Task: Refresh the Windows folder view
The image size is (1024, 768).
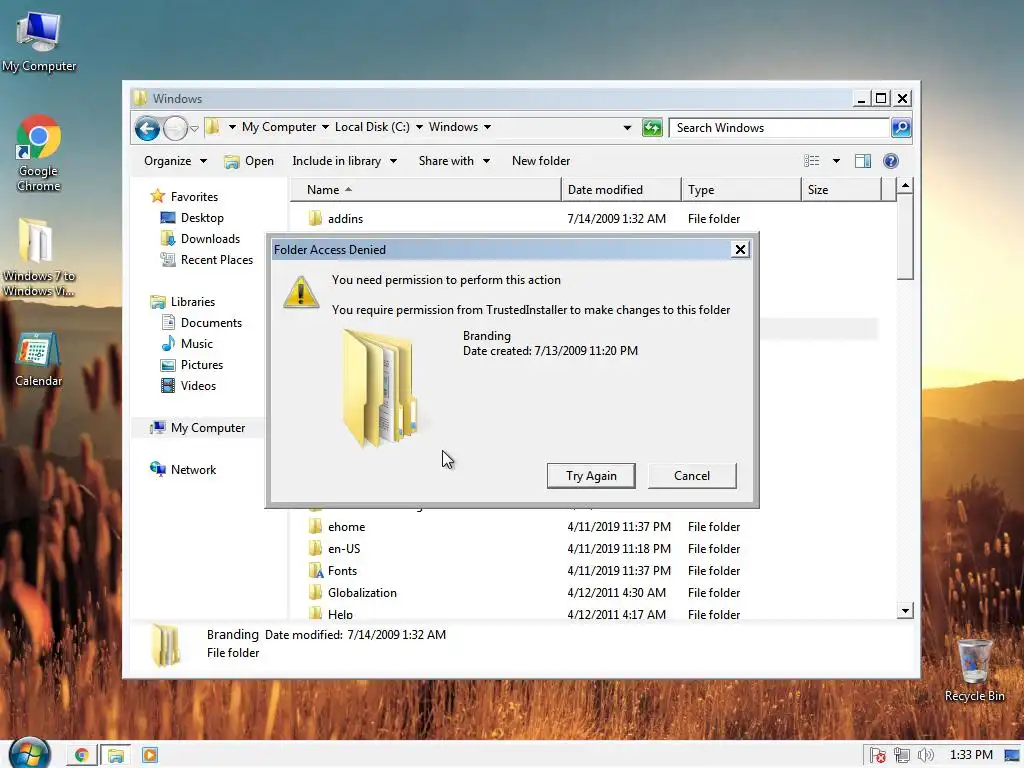Action: (x=652, y=127)
